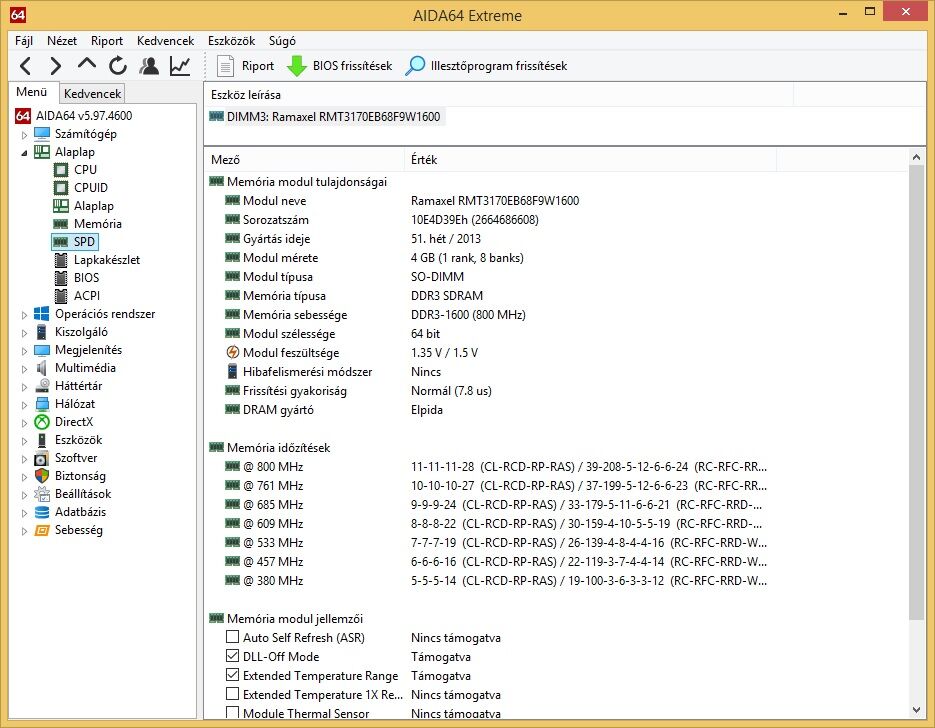Open the Fájl menu

(24, 41)
